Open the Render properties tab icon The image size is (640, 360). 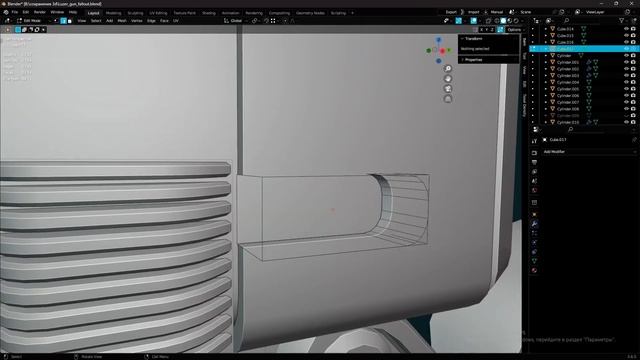coord(534,153)
